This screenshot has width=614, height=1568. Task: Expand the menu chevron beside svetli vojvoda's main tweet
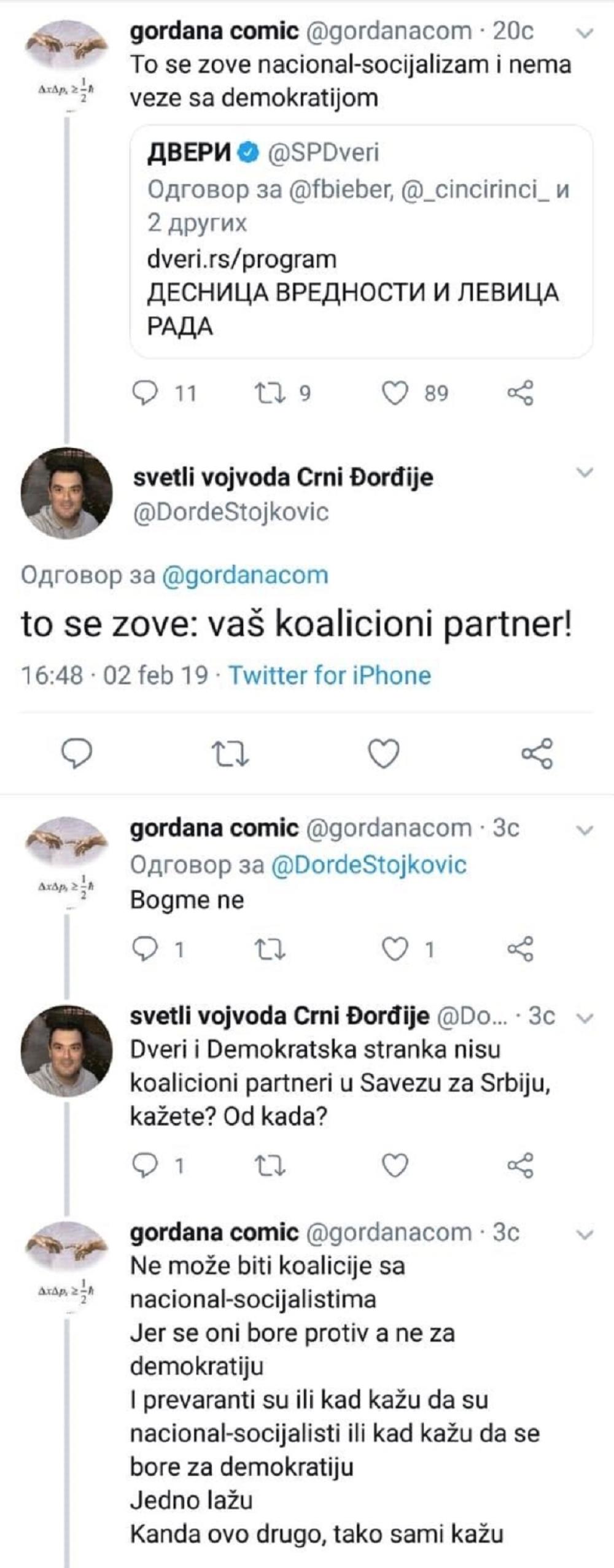[585, 473]
